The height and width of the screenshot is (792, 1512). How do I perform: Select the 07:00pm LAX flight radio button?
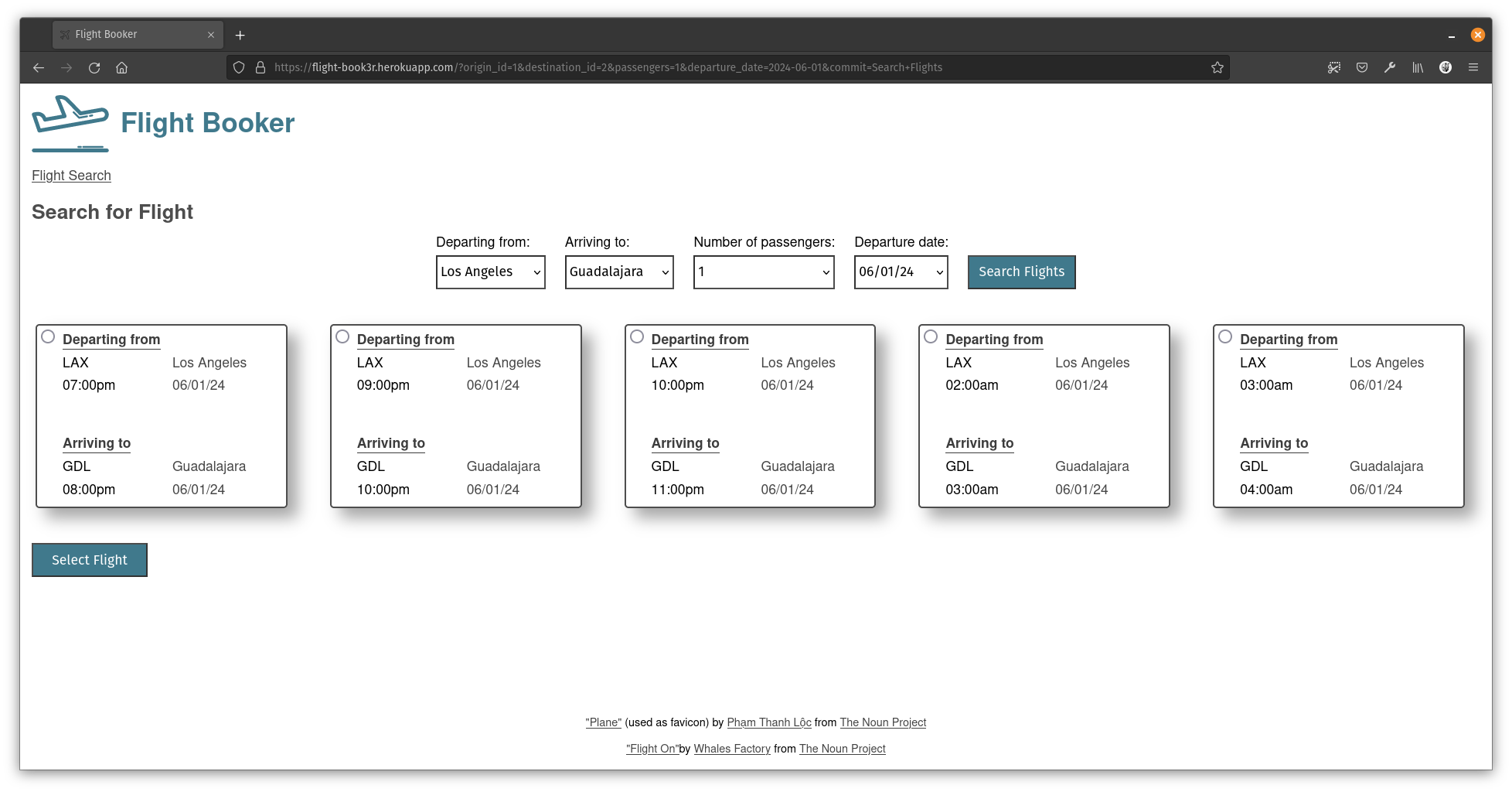(x=48, y=336)
